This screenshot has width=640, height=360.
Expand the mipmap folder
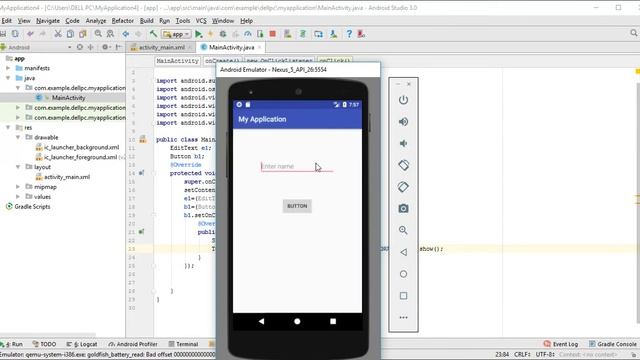pyautogui.click(x=18, y=187)
